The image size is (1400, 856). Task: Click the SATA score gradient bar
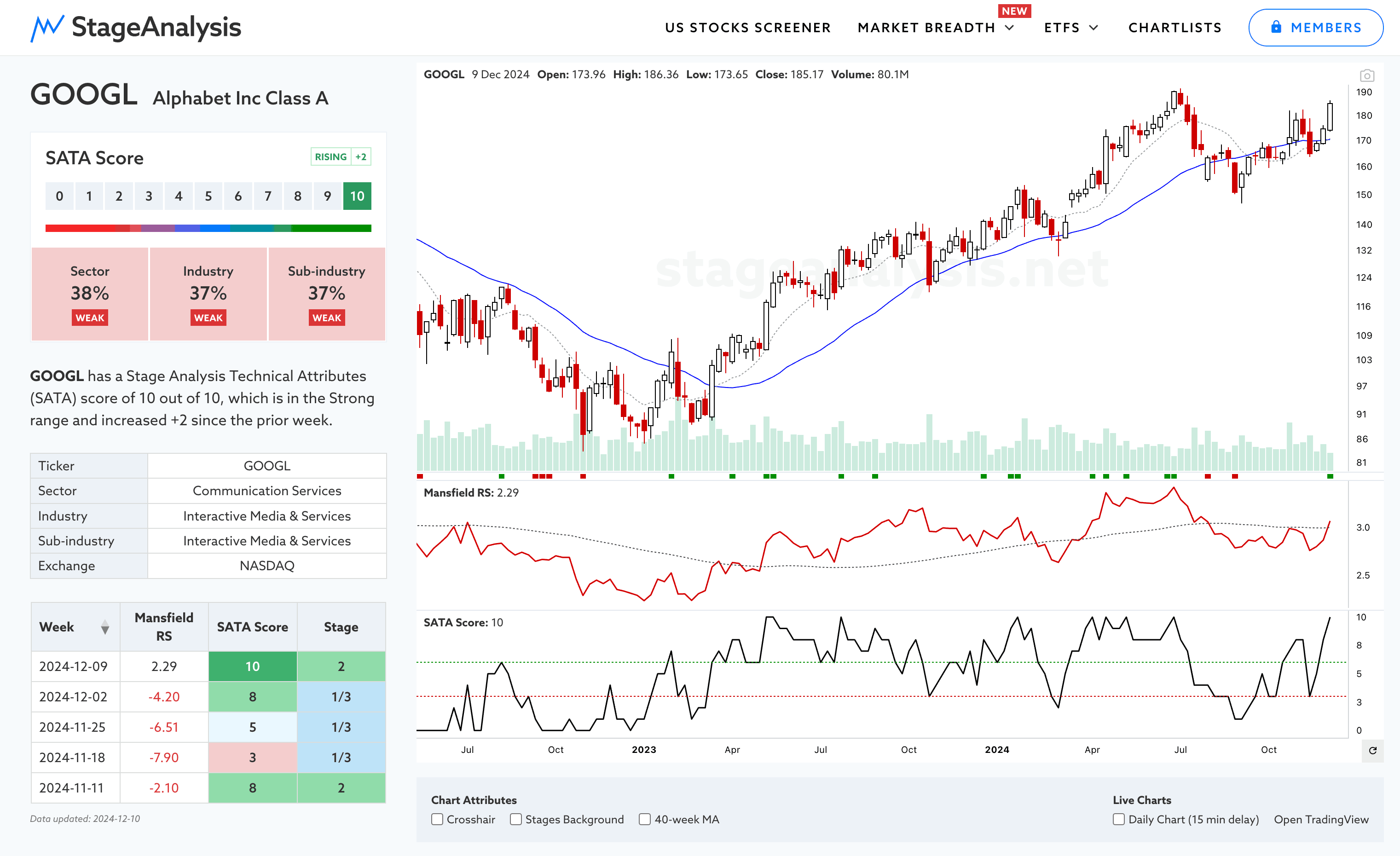[x=208, y=228]
